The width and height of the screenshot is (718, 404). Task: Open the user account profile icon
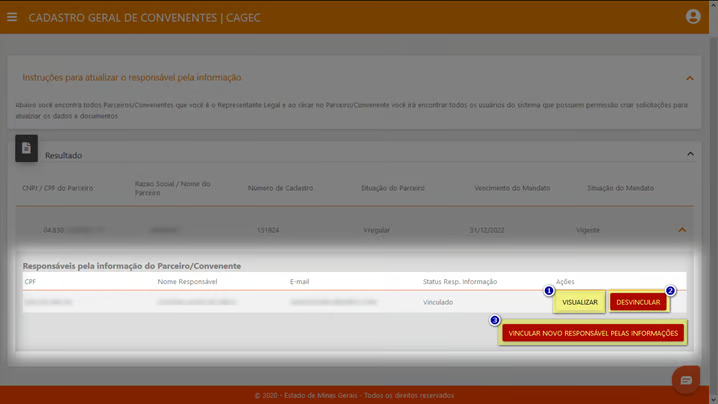[x=693, y=17]
